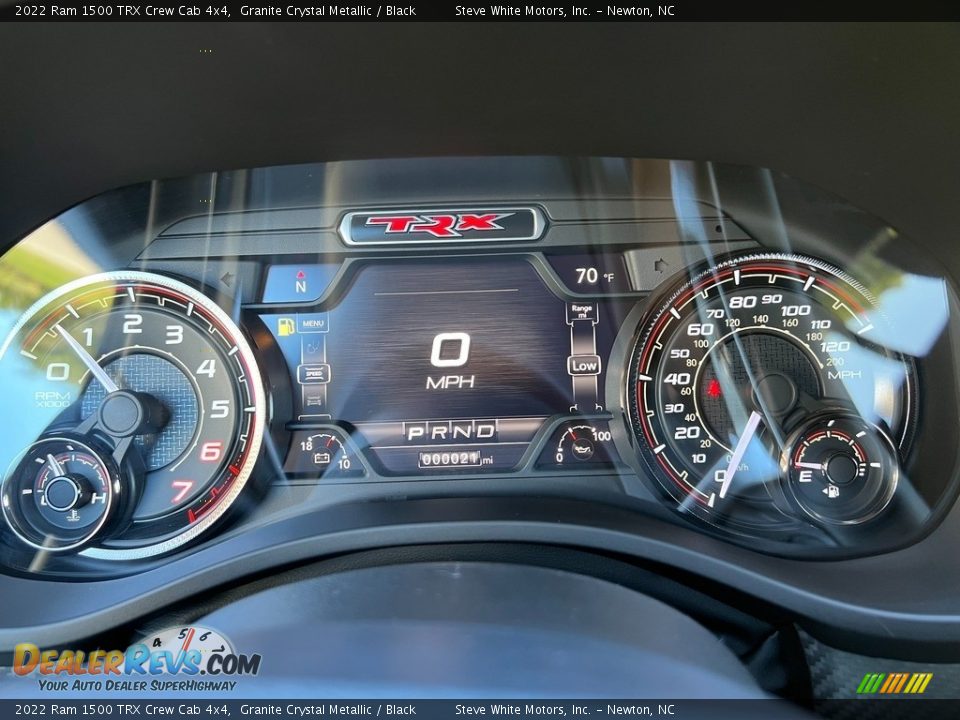960x720 pixels.
Task: Click the red 6 on tachometer
Action: (210, 451)
